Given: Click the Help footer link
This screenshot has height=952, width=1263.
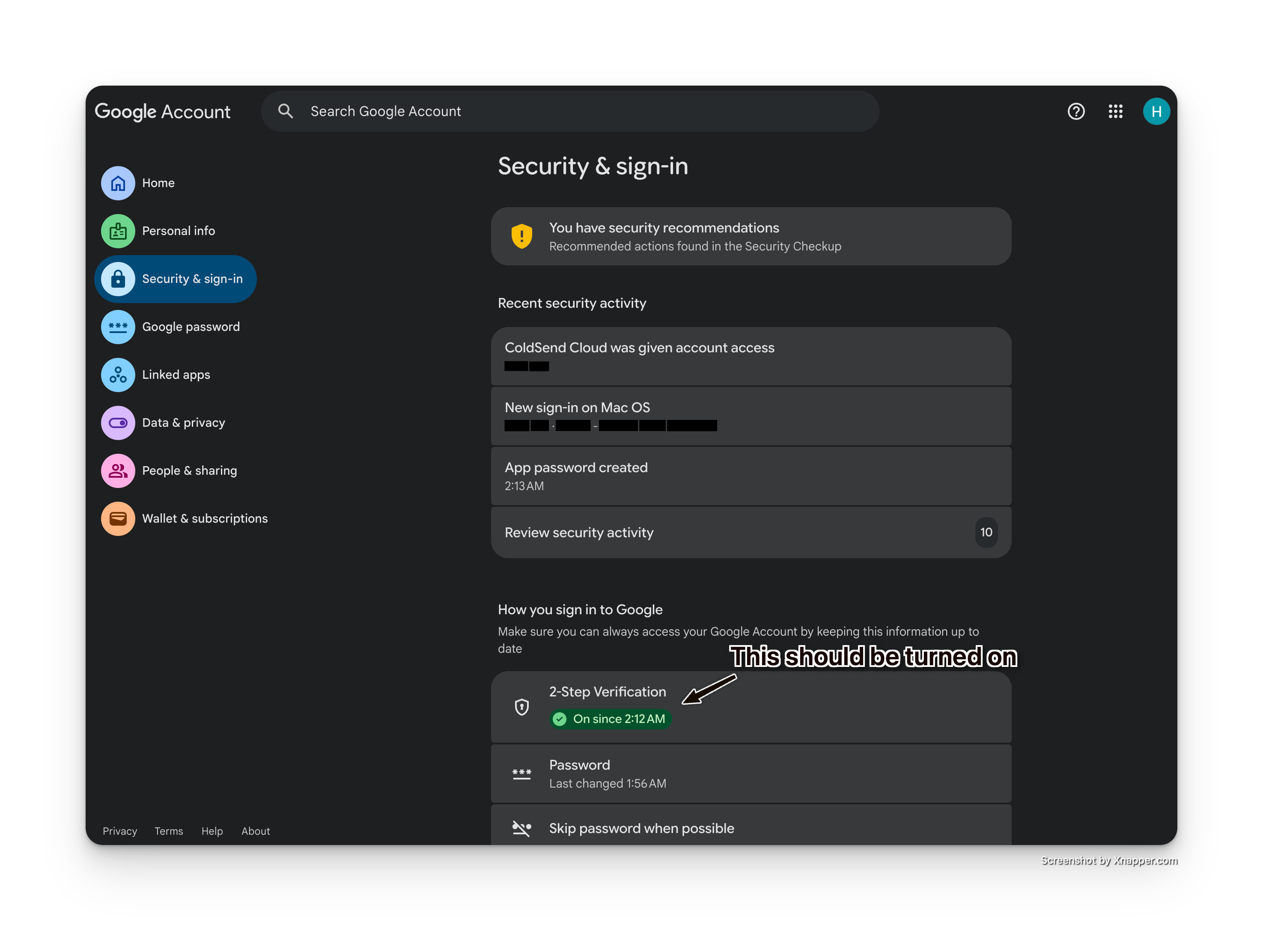Looking at the screenshot, I should click(212, 831).
